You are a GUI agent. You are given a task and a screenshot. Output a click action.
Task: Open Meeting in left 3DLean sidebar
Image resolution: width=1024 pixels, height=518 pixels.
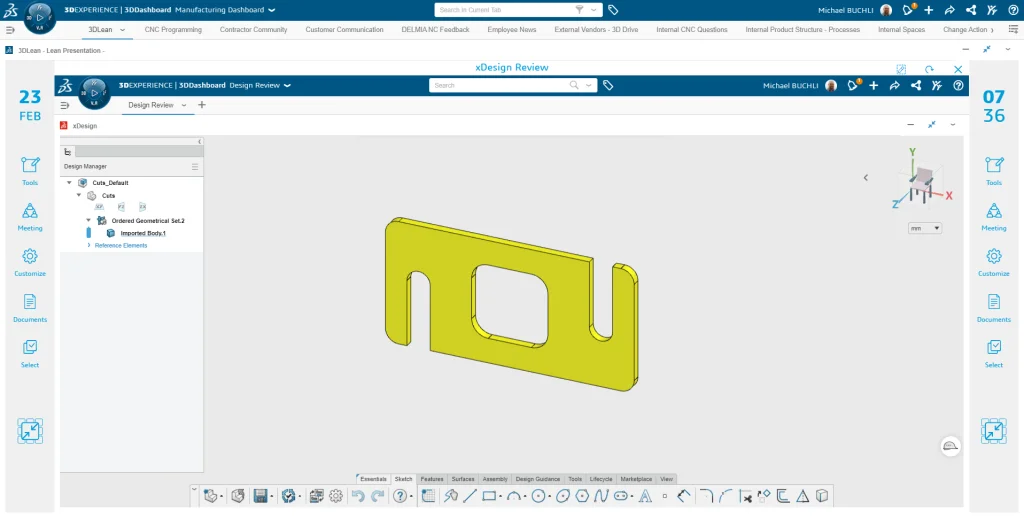(x=30, y=215)
